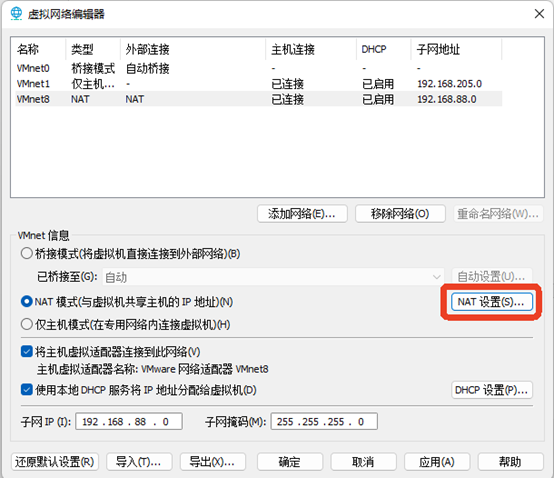Click the 移除网络 button
The width and height of the screenshot is (554, 478).
[400, 213]
